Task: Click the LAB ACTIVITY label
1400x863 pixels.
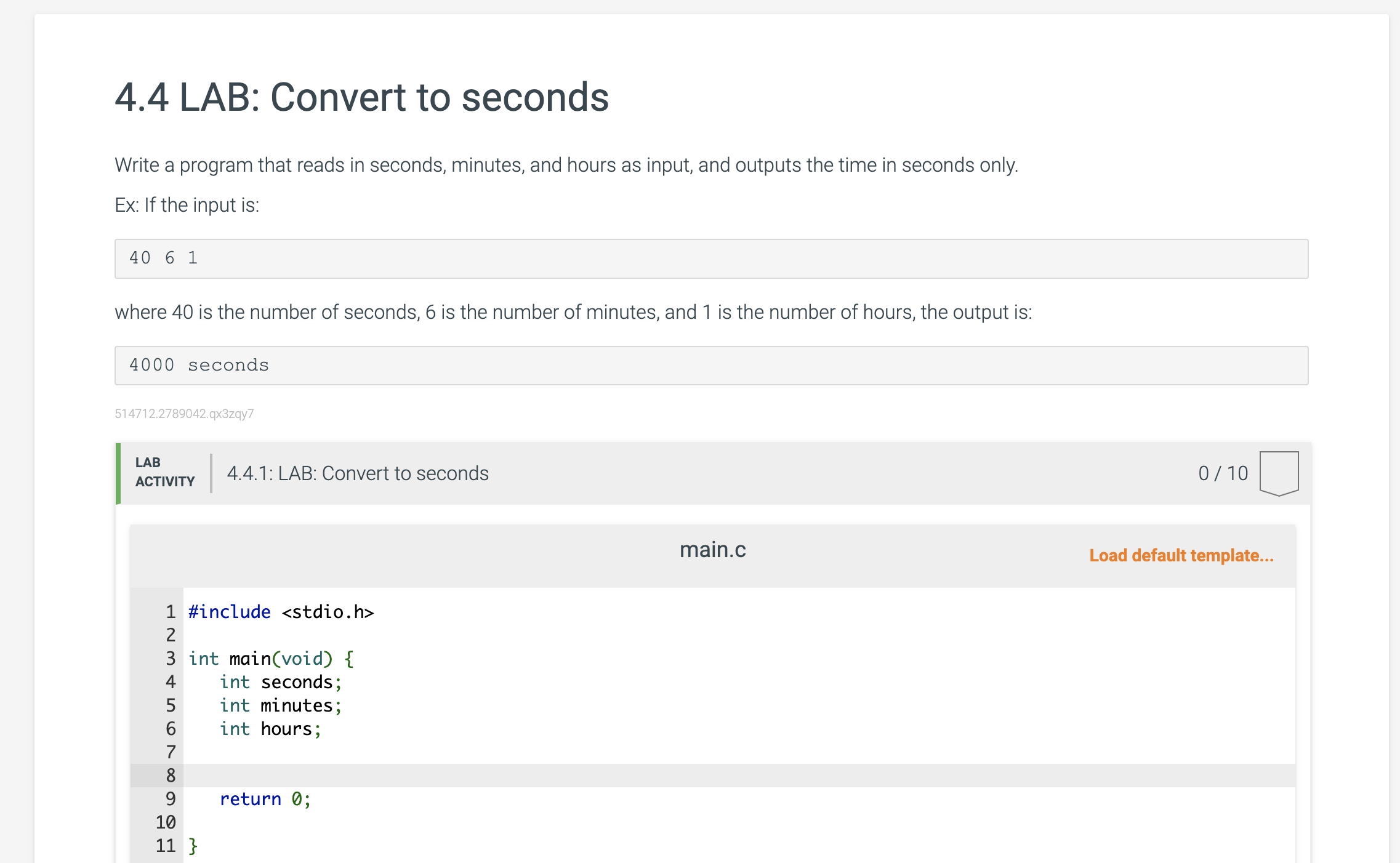Action: [x=165, y=472]
